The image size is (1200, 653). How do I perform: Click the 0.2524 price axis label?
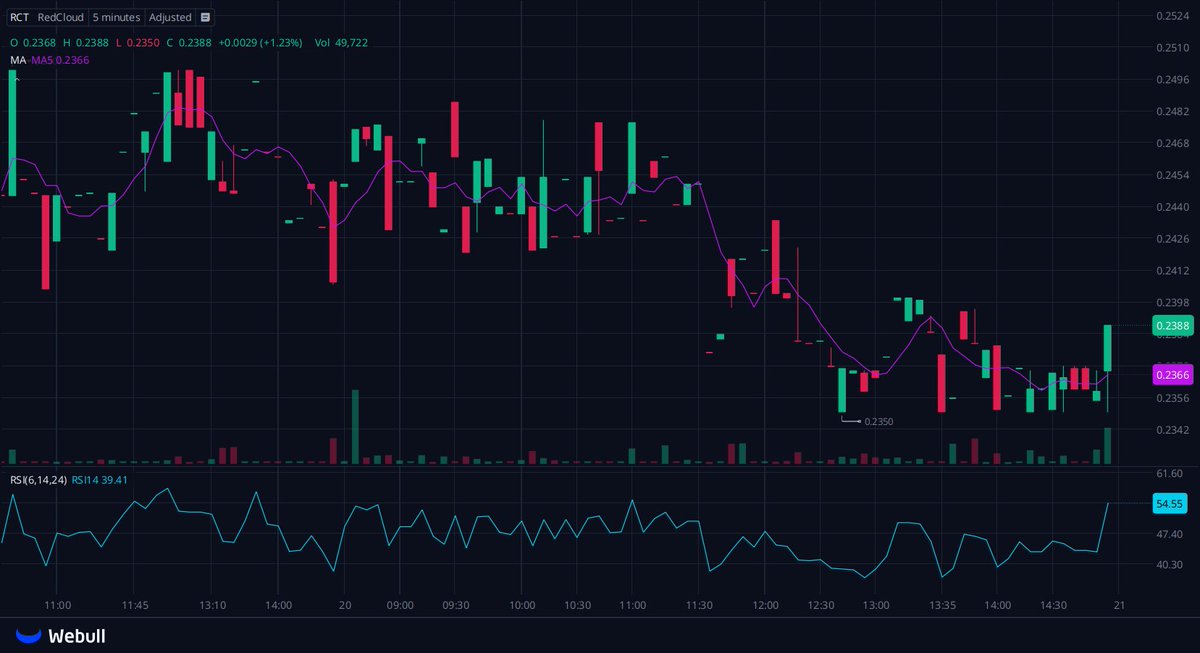[1172, 16]
